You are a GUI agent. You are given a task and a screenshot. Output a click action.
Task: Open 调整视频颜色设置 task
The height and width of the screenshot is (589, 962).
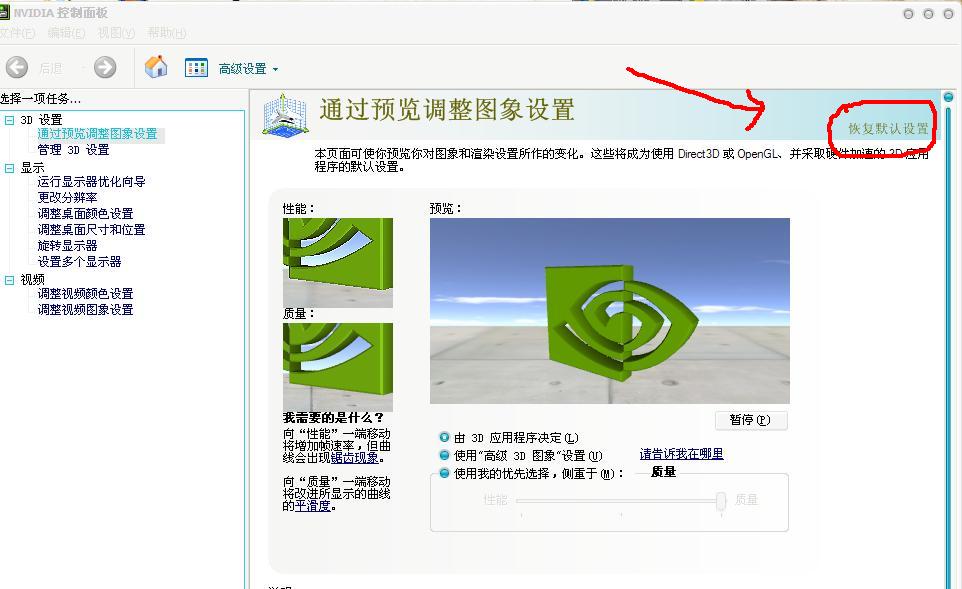[x=85, y=294]
